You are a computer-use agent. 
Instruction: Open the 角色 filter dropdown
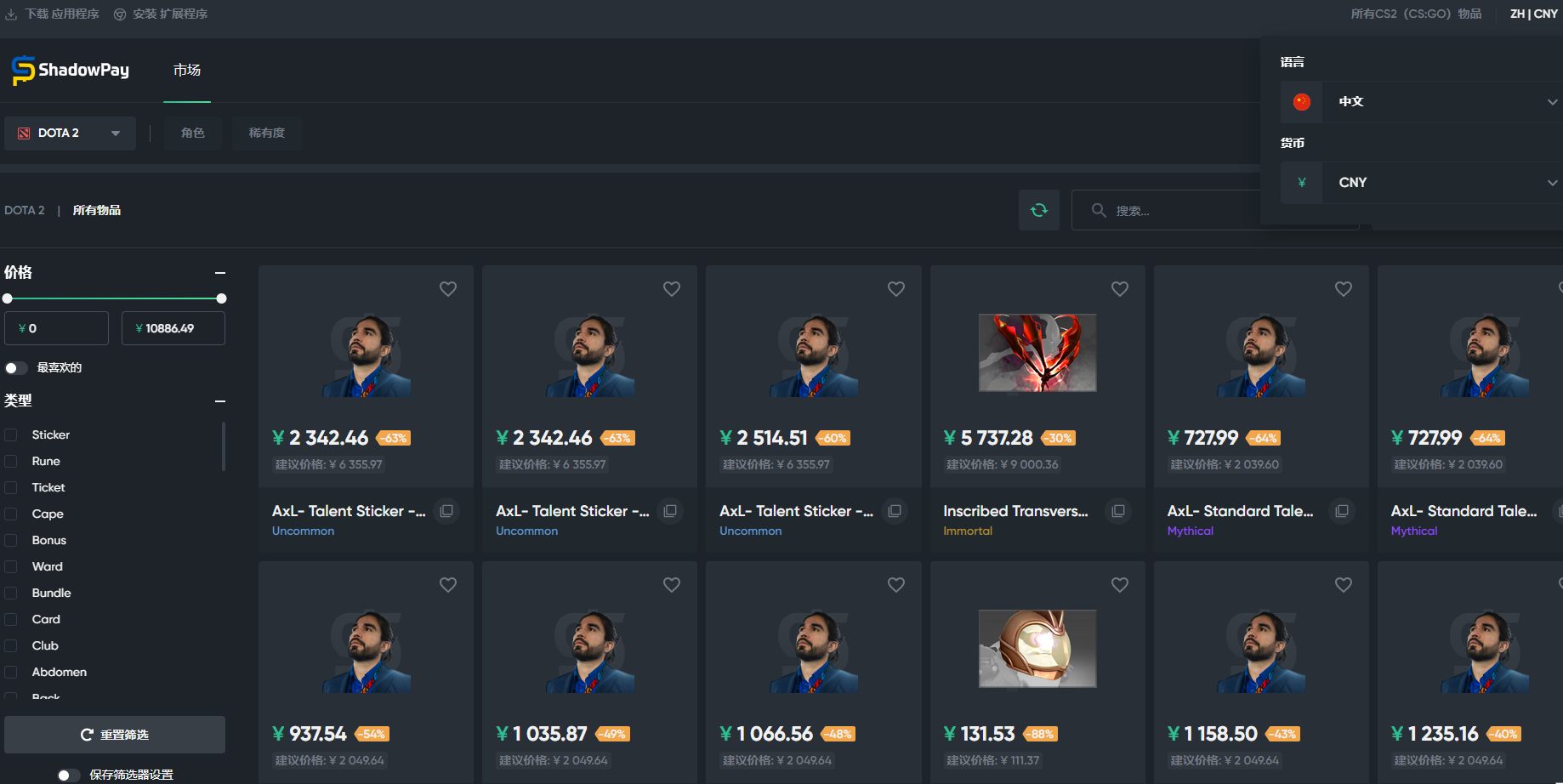coord(193,134)
